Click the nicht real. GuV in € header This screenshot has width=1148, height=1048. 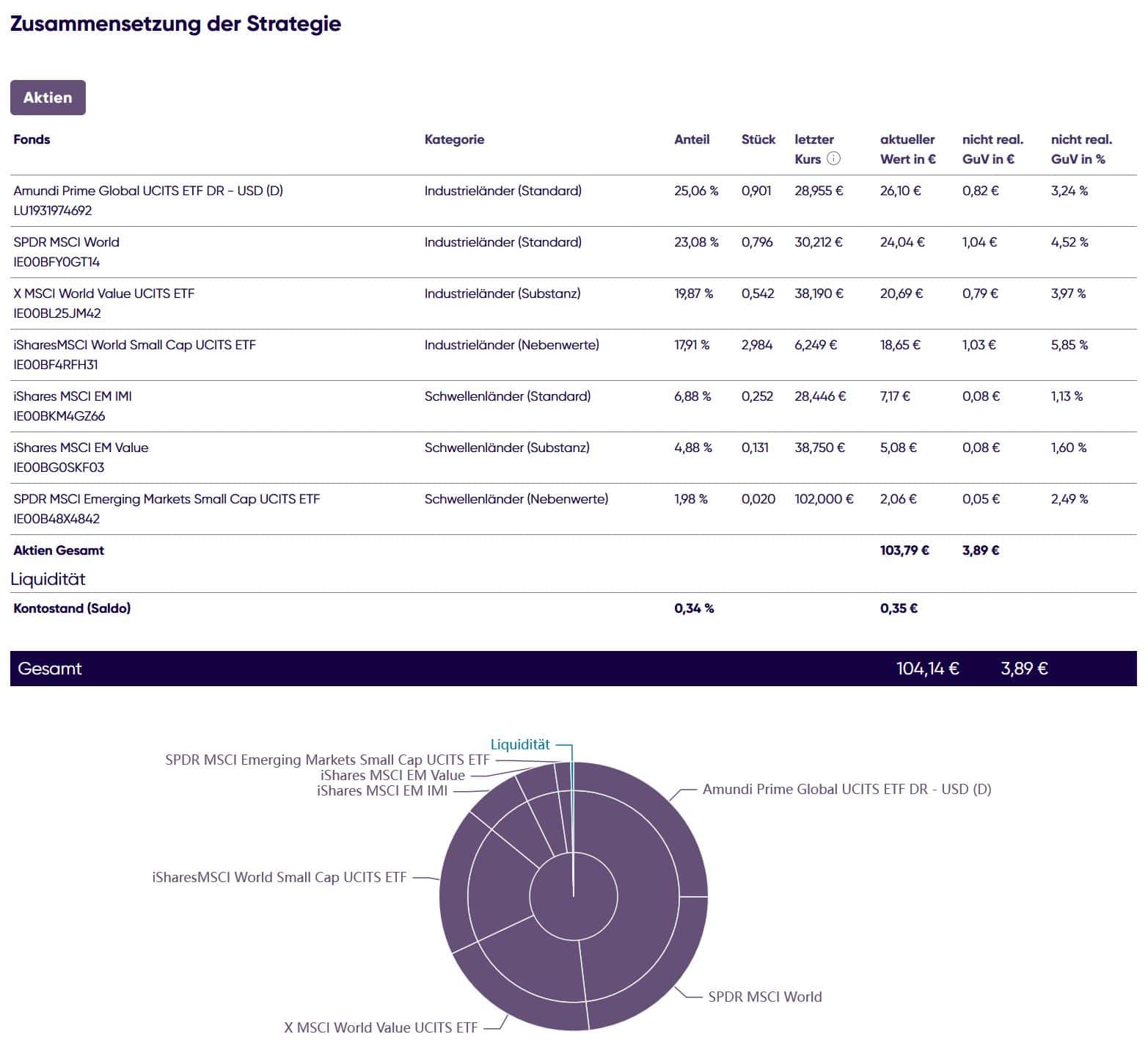click(x=992, y=149)
